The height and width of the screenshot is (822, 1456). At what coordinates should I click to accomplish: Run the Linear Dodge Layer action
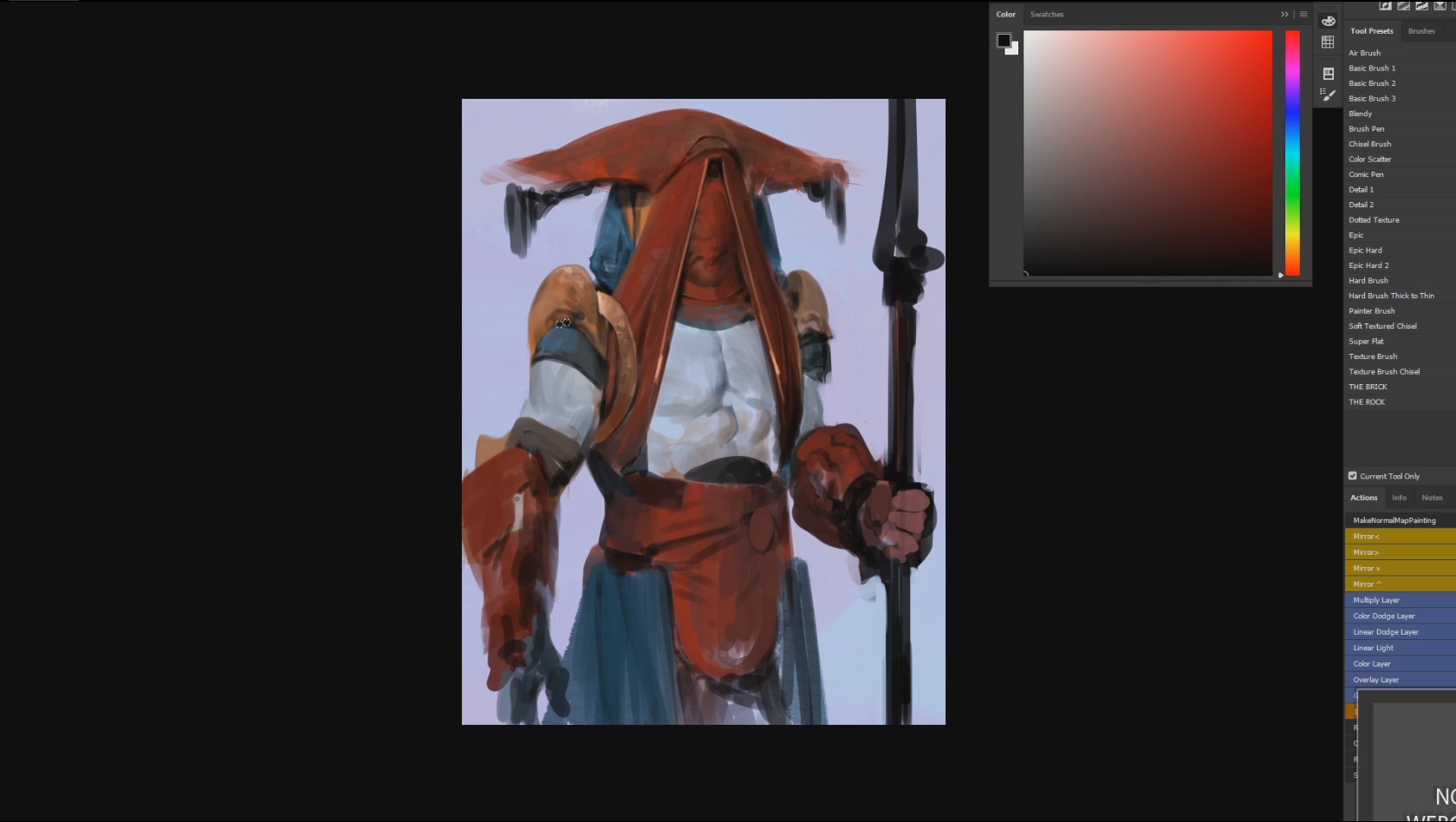coord(1401,632)
